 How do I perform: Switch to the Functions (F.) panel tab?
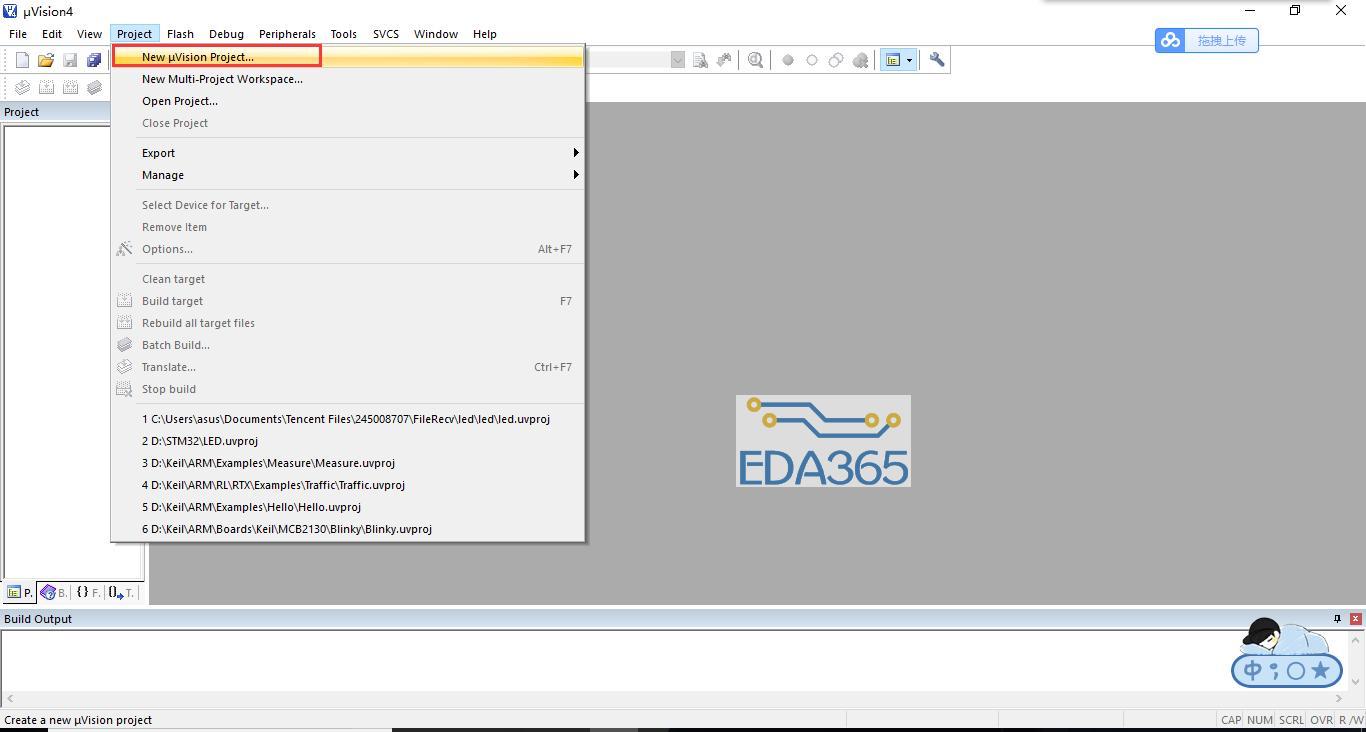click(88, 593)
